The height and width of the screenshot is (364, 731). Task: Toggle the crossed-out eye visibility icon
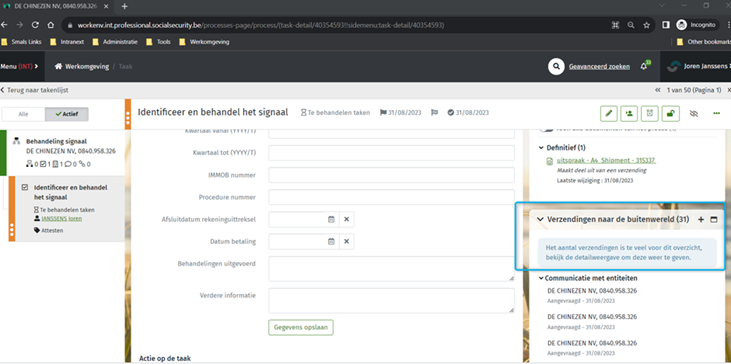click(694, 113)
